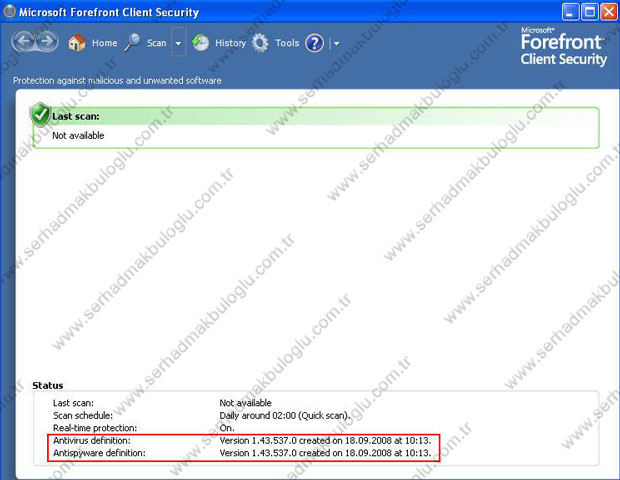Start a scan via Scan label
The image size is (620, 480).
pos(157,43)
